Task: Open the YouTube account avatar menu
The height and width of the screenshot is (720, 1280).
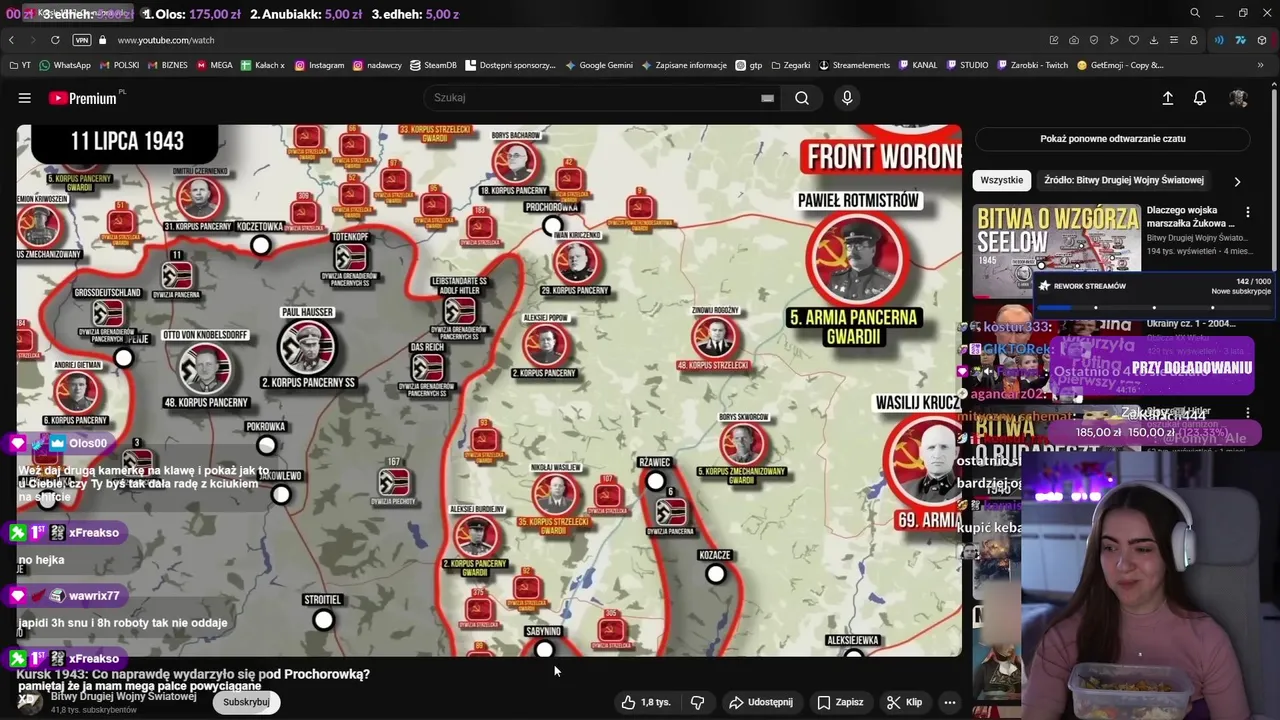Action: 1238,98
